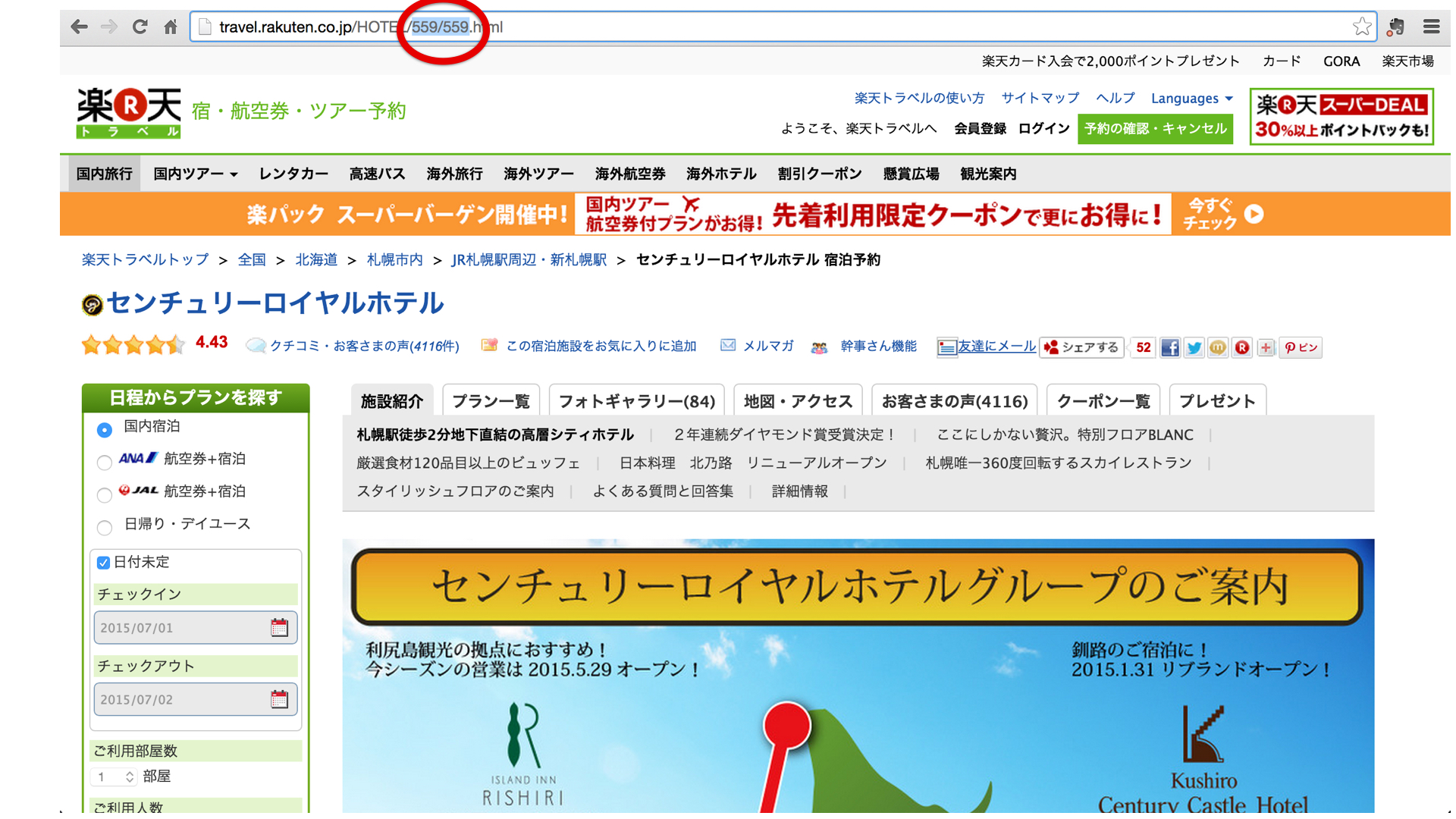Click the check-out date field
Screen dimensions: 1456x819
pyautogui.click(x=195, y=699)
